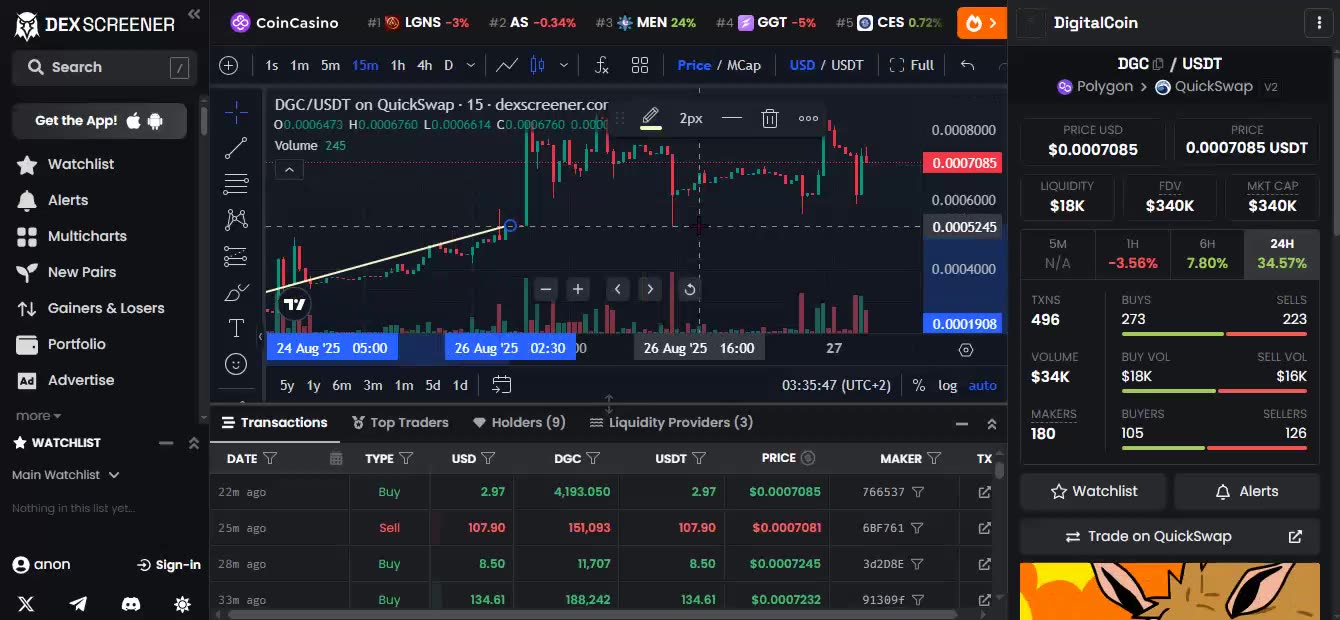The height and width of the screenshot is (620, 1340).
Task: Open the chart layout grid selector
Action: 640,65
